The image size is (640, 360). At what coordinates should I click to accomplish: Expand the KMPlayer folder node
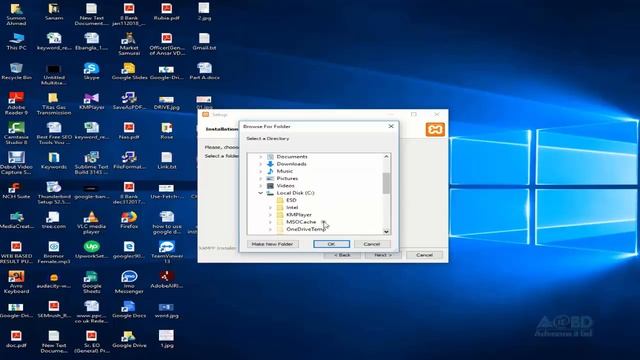(x=270, y=215)
